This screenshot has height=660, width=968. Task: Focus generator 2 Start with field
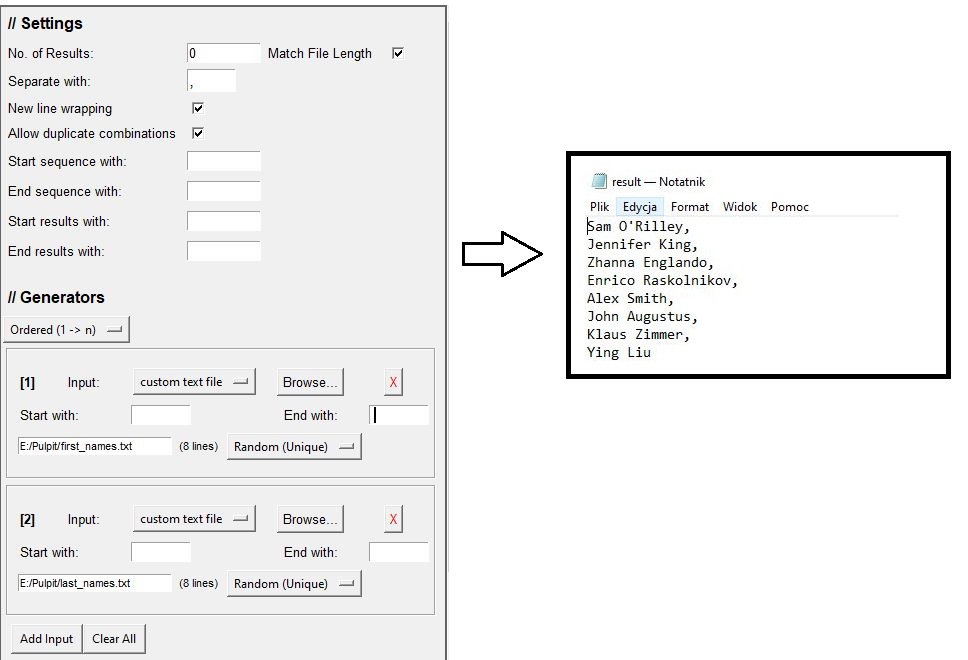161,553
